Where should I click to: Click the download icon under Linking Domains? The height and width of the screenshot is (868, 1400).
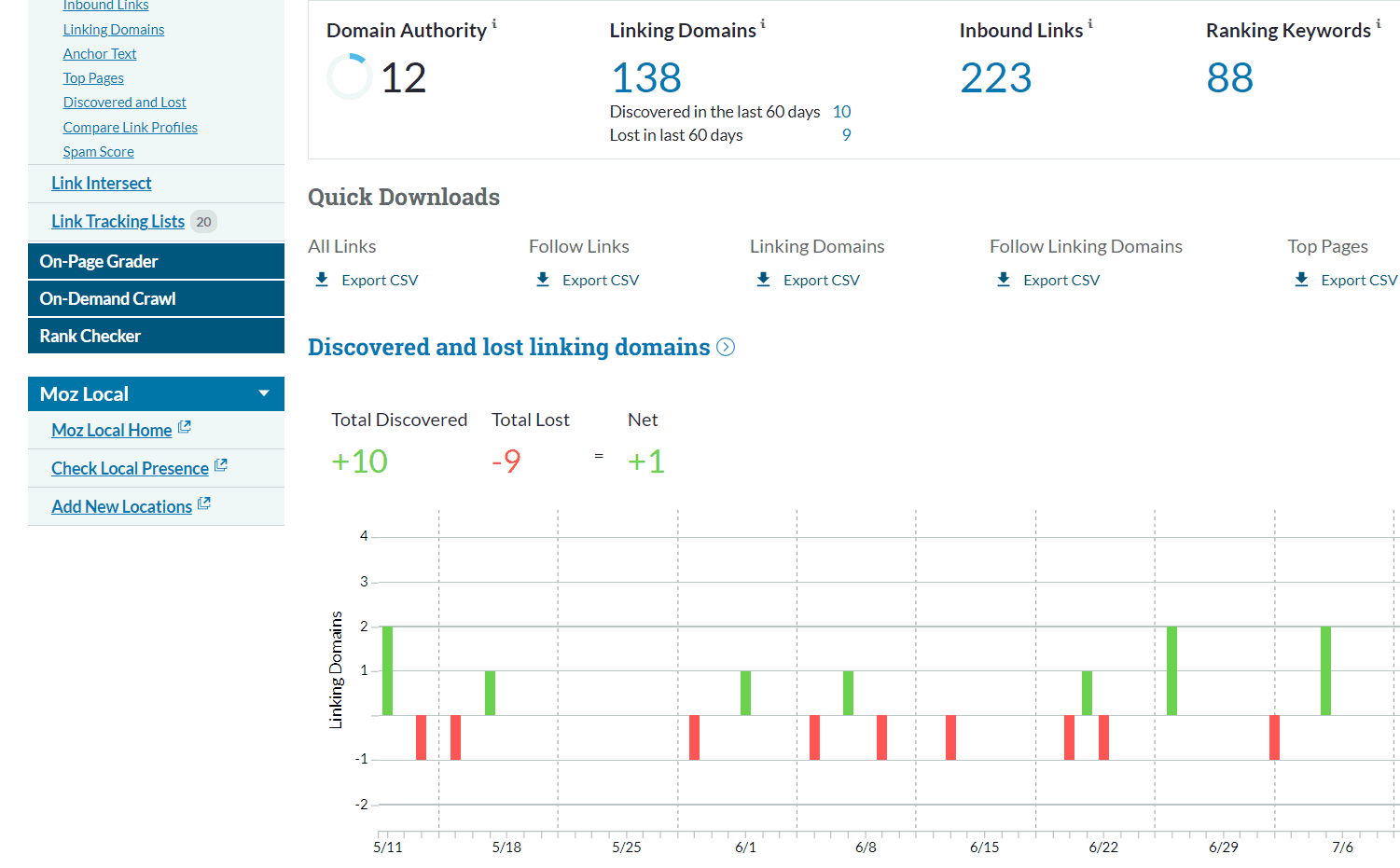763,279
